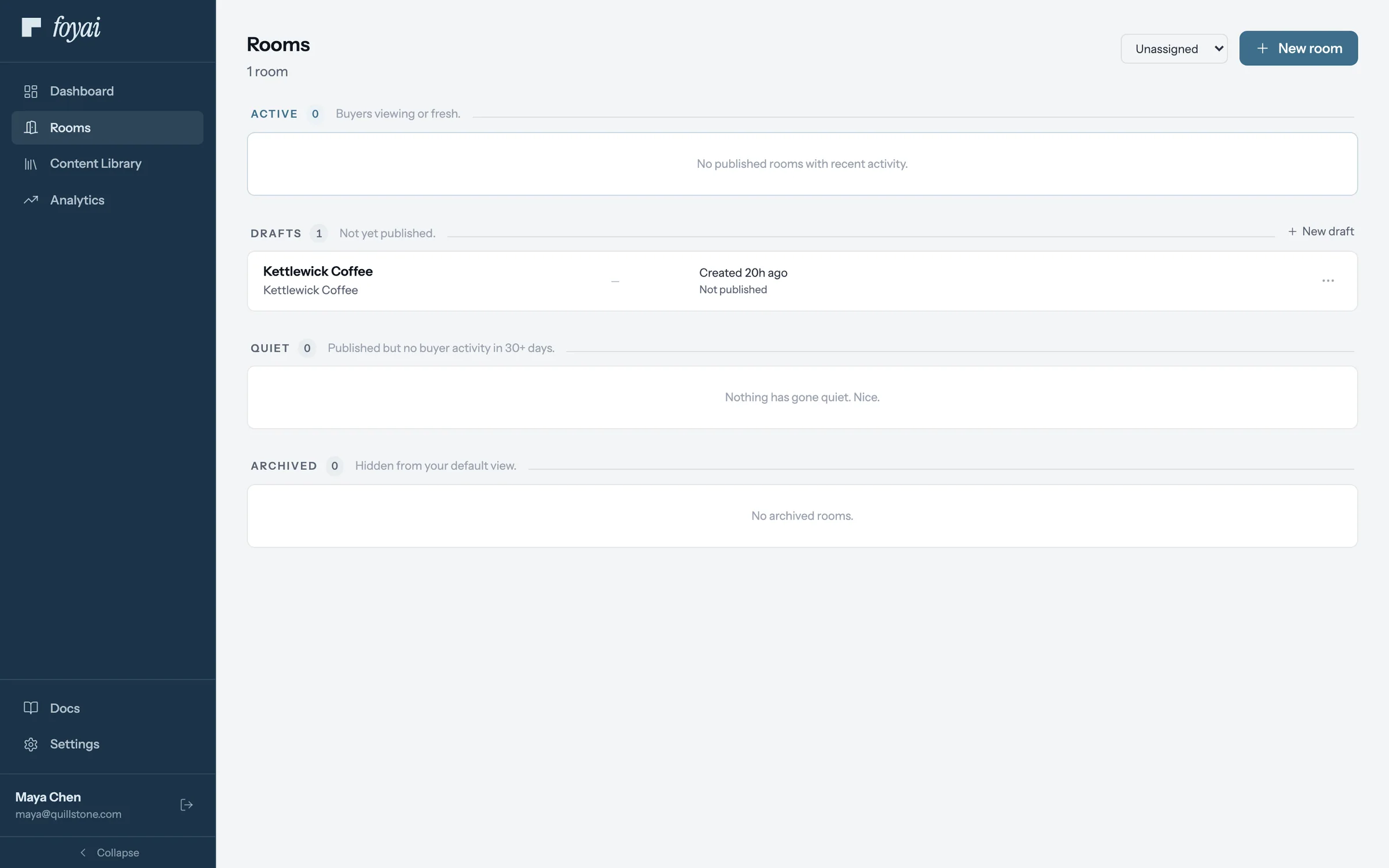Screen dimensions: 1389x868
Task: Click the DRAFTS section heading
Action: coord(276,233)
